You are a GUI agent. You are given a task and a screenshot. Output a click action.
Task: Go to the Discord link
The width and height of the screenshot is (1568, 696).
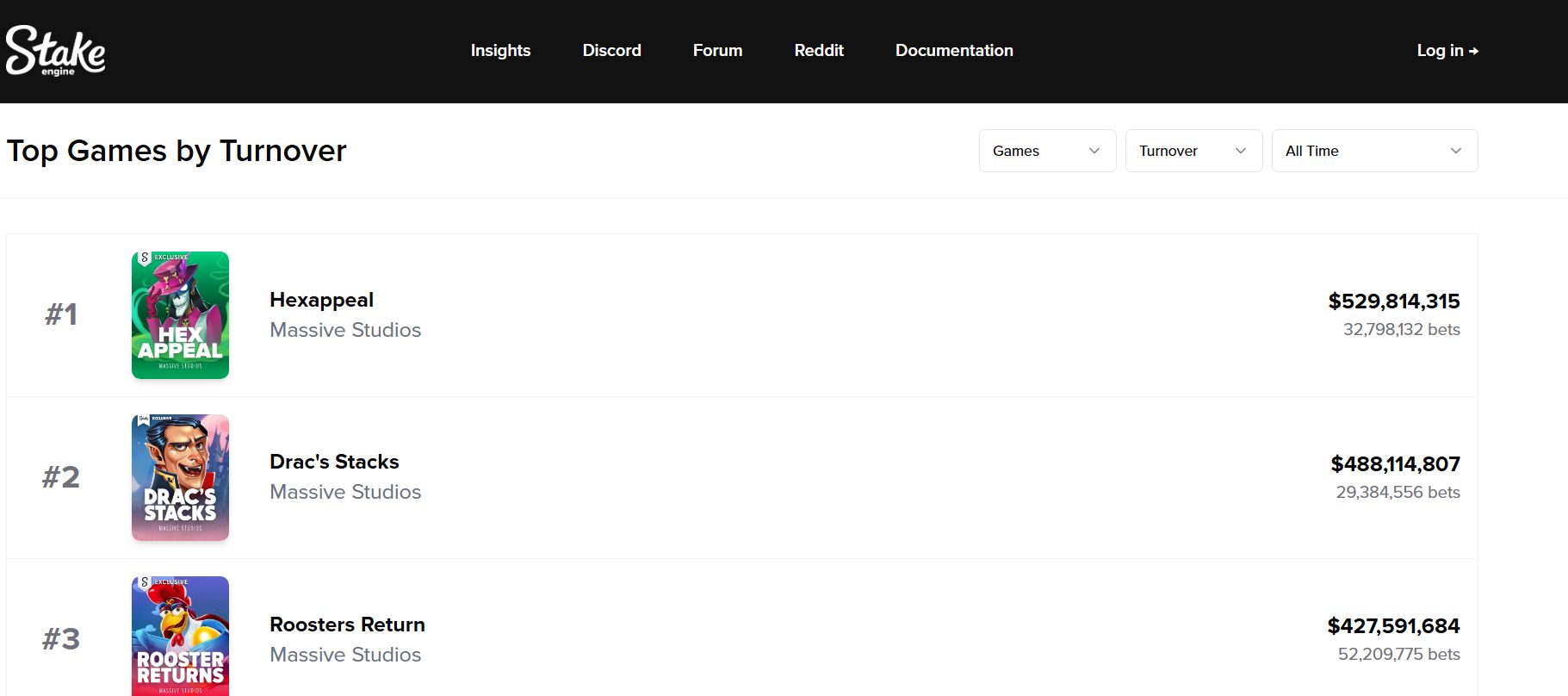[611, 51]
